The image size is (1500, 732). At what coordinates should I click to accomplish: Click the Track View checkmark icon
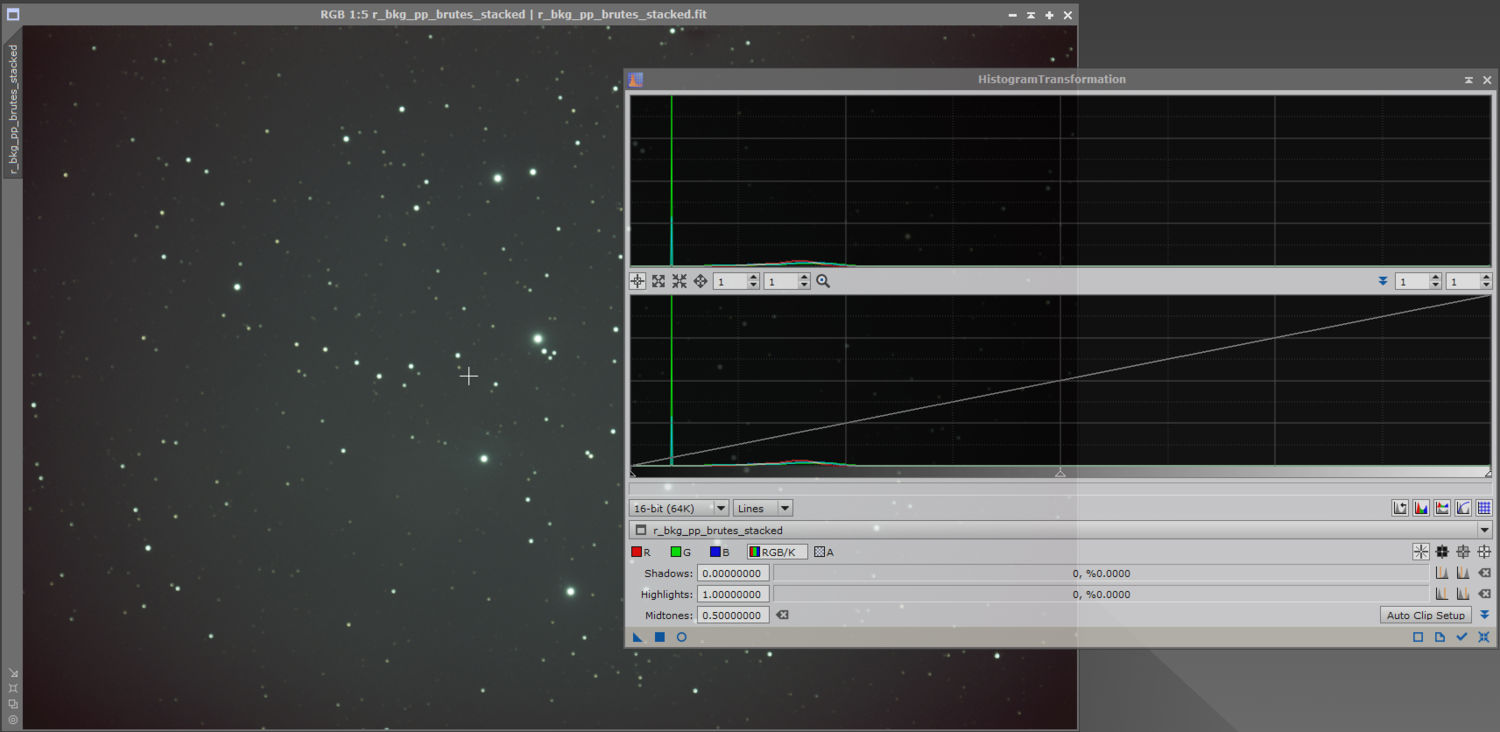[1462, 637]
